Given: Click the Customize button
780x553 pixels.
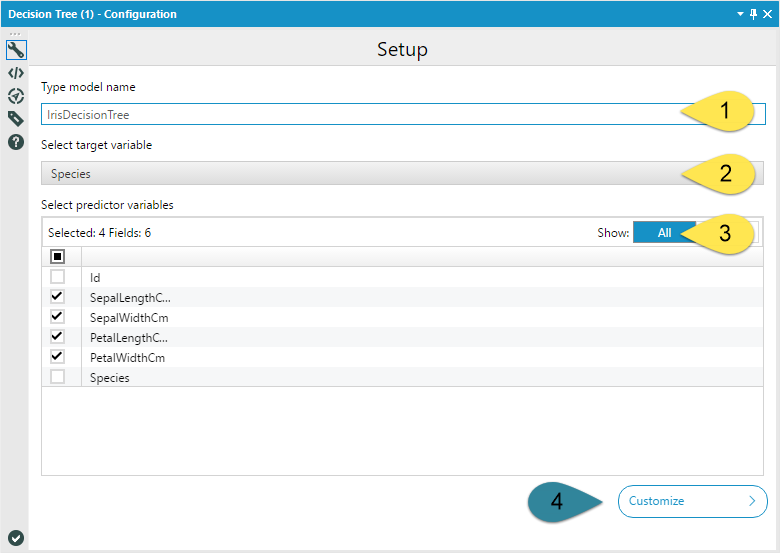Looking at the screenshot, I should pyautogui.click(x=692, y=501).
